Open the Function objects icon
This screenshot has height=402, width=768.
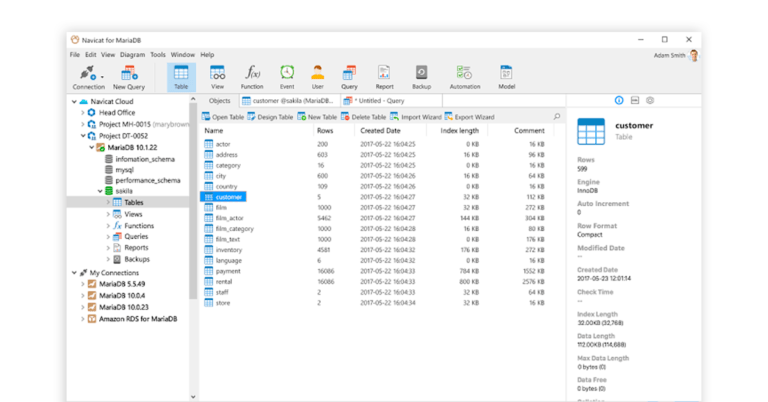[x=252, y=73]
